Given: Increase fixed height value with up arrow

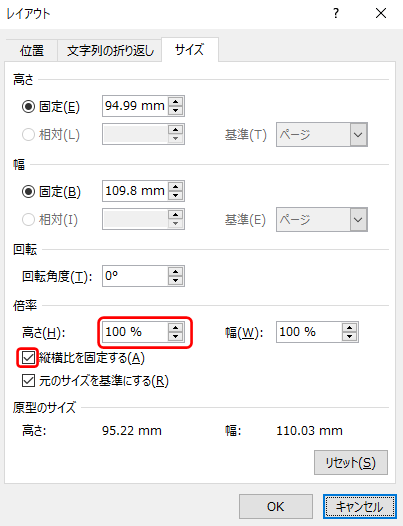Looking at the screenshot, I should 175,101.
